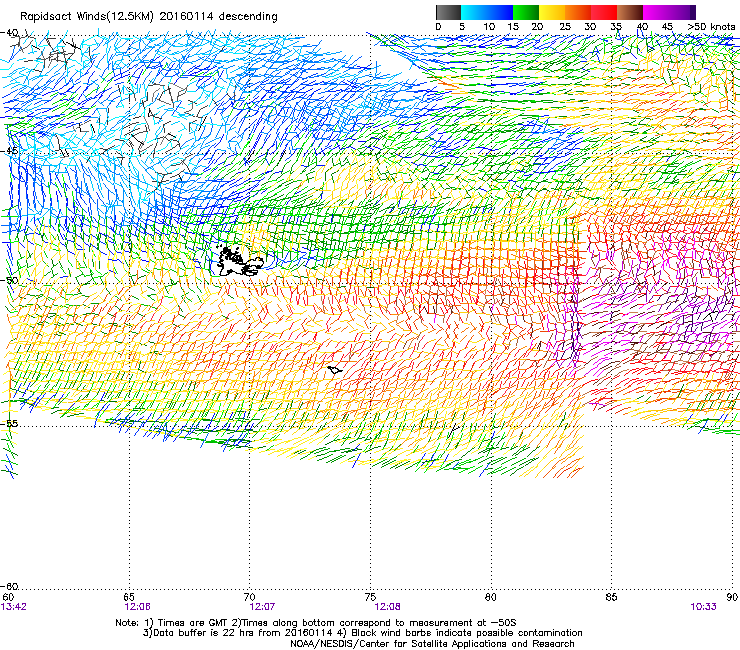Click the NOAA/NESDIS credit line
Viewport: 740px width, 650px height.
pyautogui.click(x=432, y=644)
